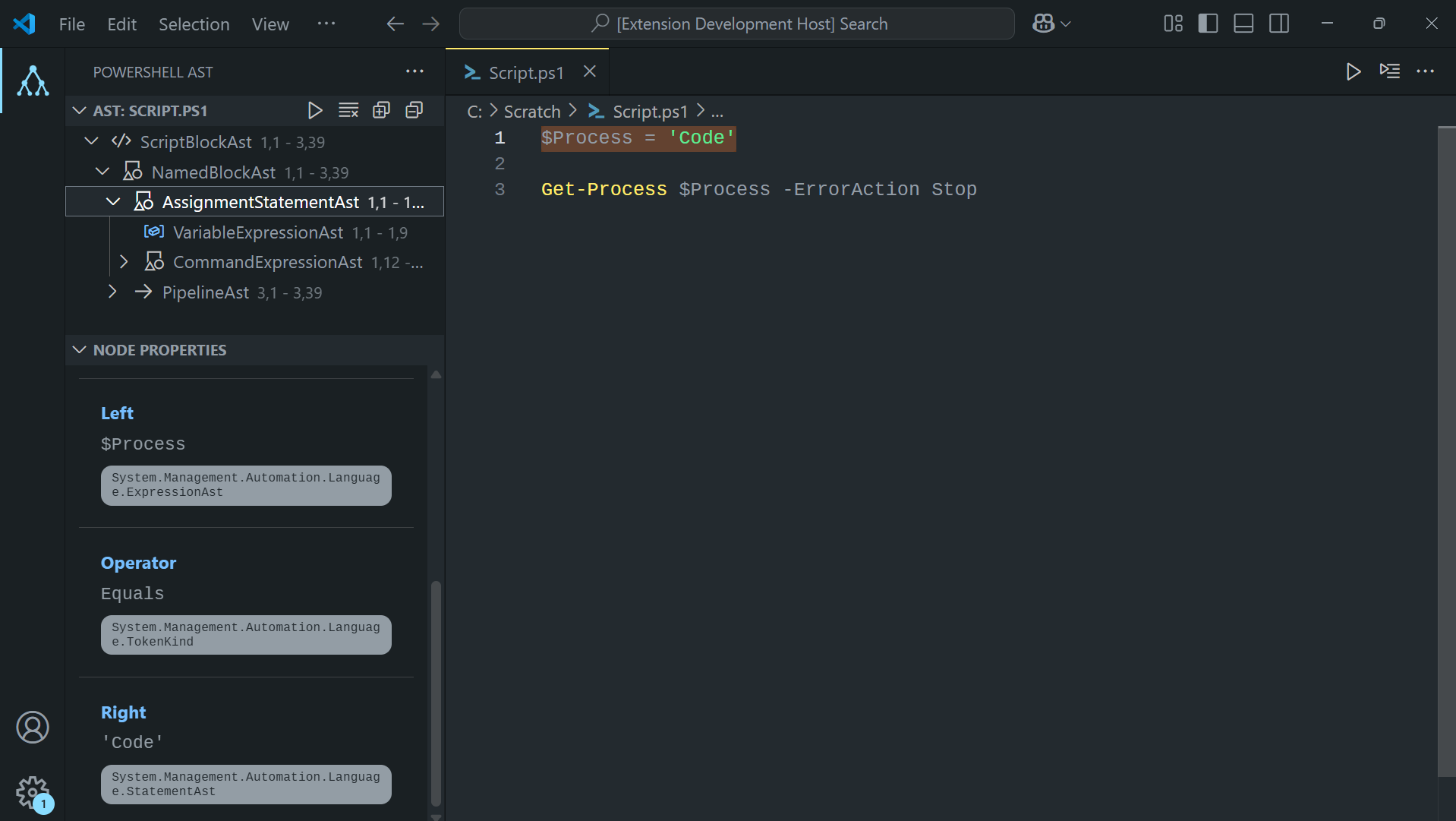This screenshot has width=1456, height=821.
Task: Open PowerShell AST panel more actions
Action: 414,71
